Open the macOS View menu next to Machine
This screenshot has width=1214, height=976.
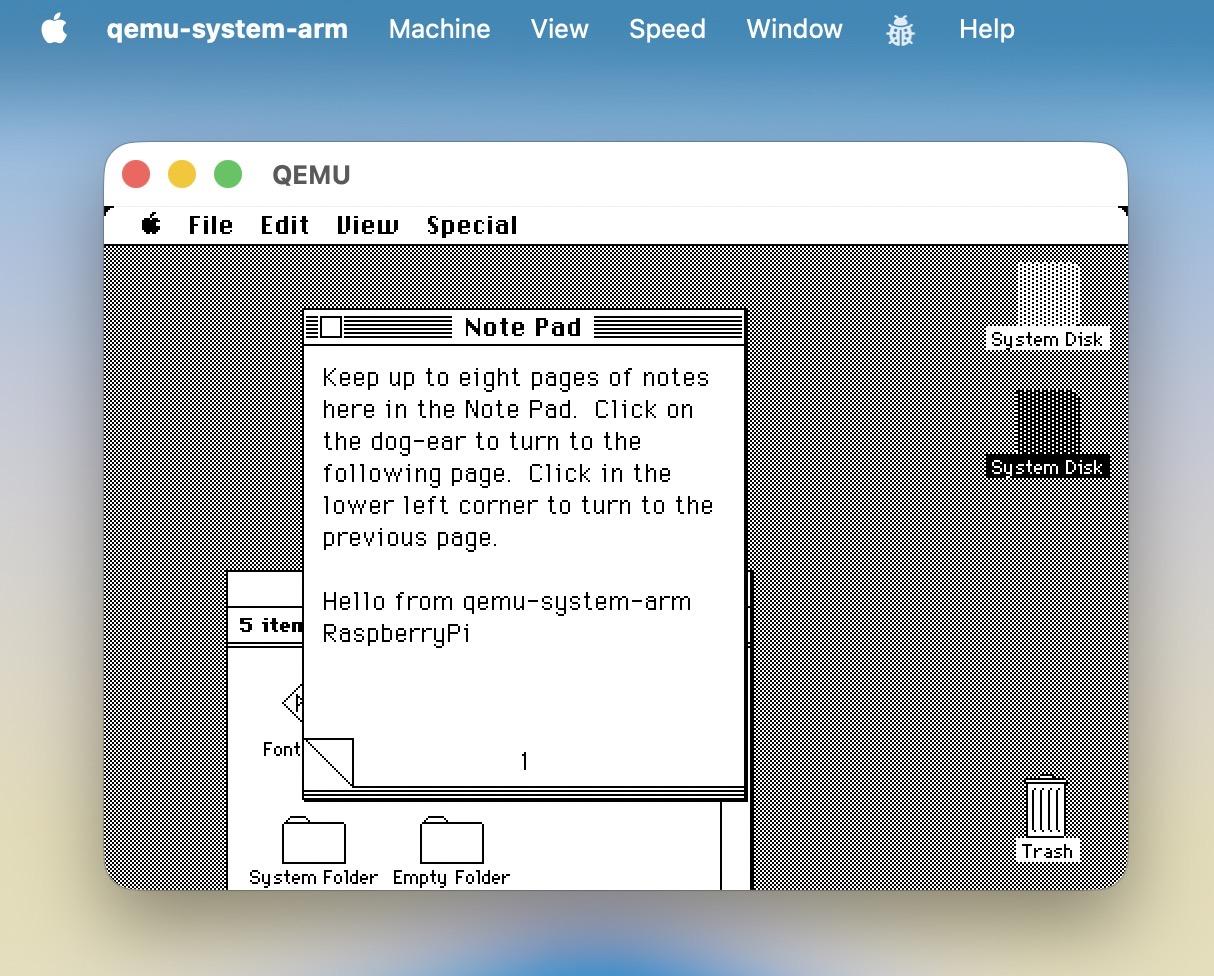[559, 29]
